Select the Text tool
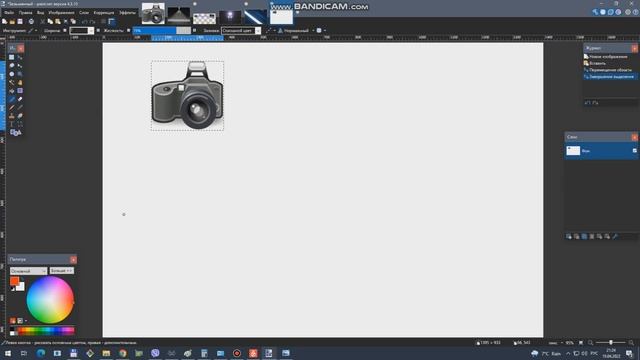Image resolution: width=640 pixels, height=360 pixels. [11, 124]
